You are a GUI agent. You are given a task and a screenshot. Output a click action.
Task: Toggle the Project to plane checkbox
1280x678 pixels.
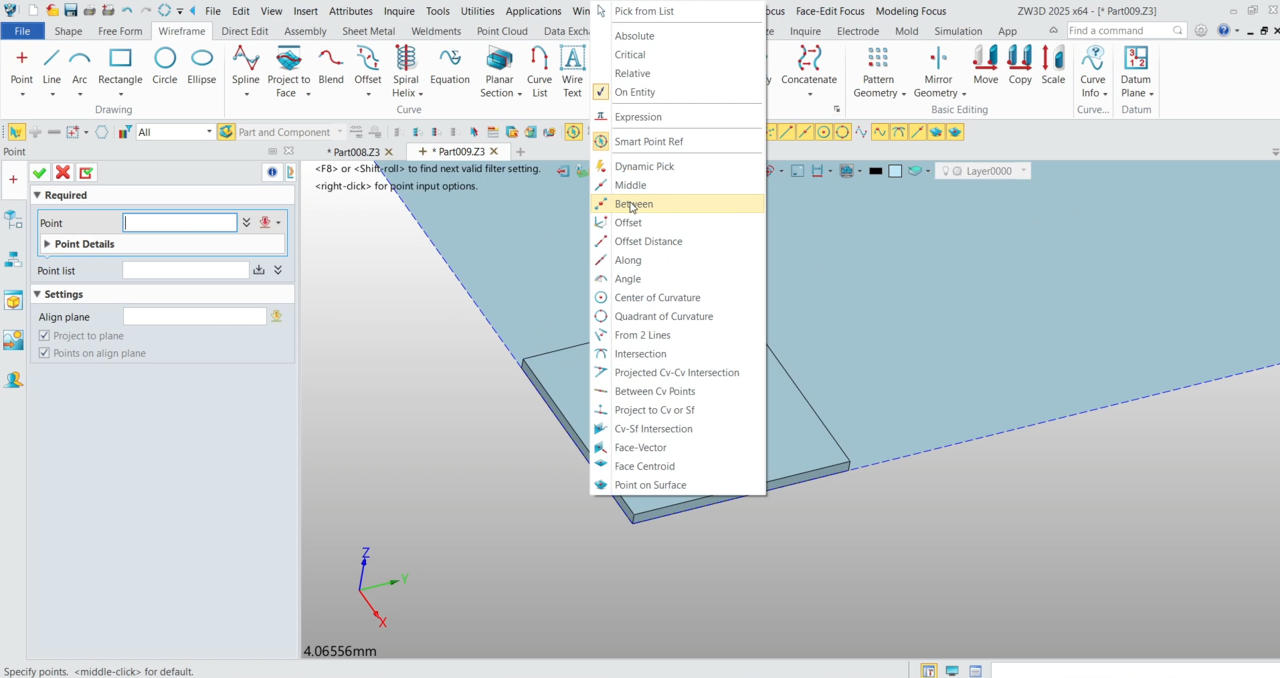tap(44, 336)
